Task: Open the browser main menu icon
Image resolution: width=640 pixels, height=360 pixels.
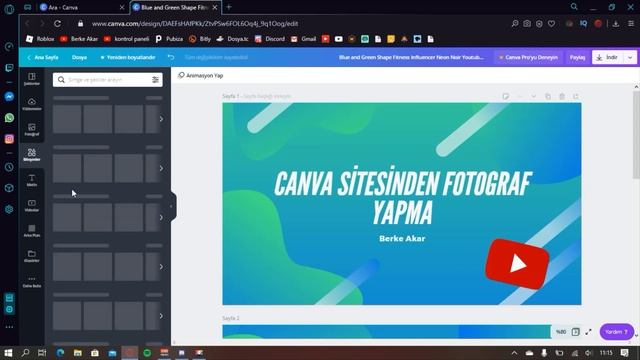Action: point(631,24)
